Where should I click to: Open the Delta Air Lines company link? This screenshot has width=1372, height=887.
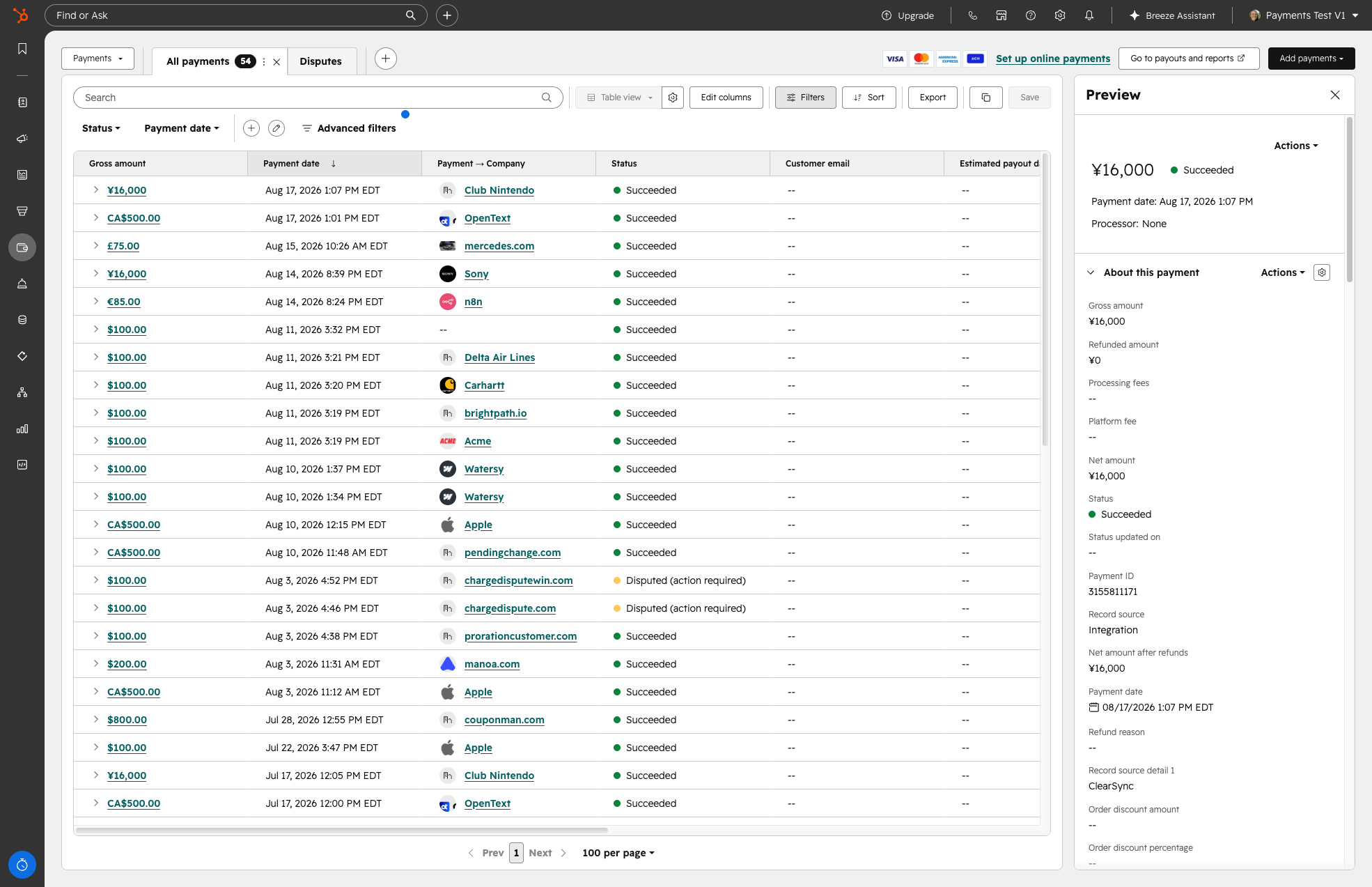(499, 357)
